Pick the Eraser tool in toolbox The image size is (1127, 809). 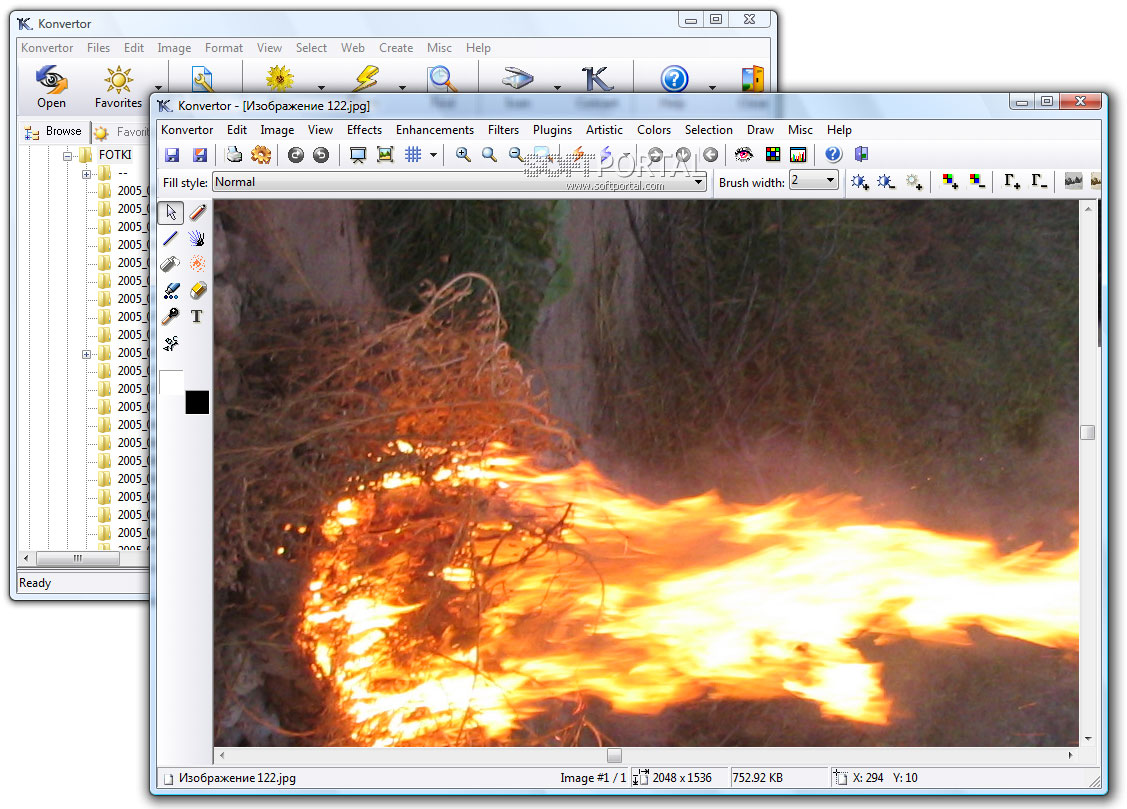[197, 290]
